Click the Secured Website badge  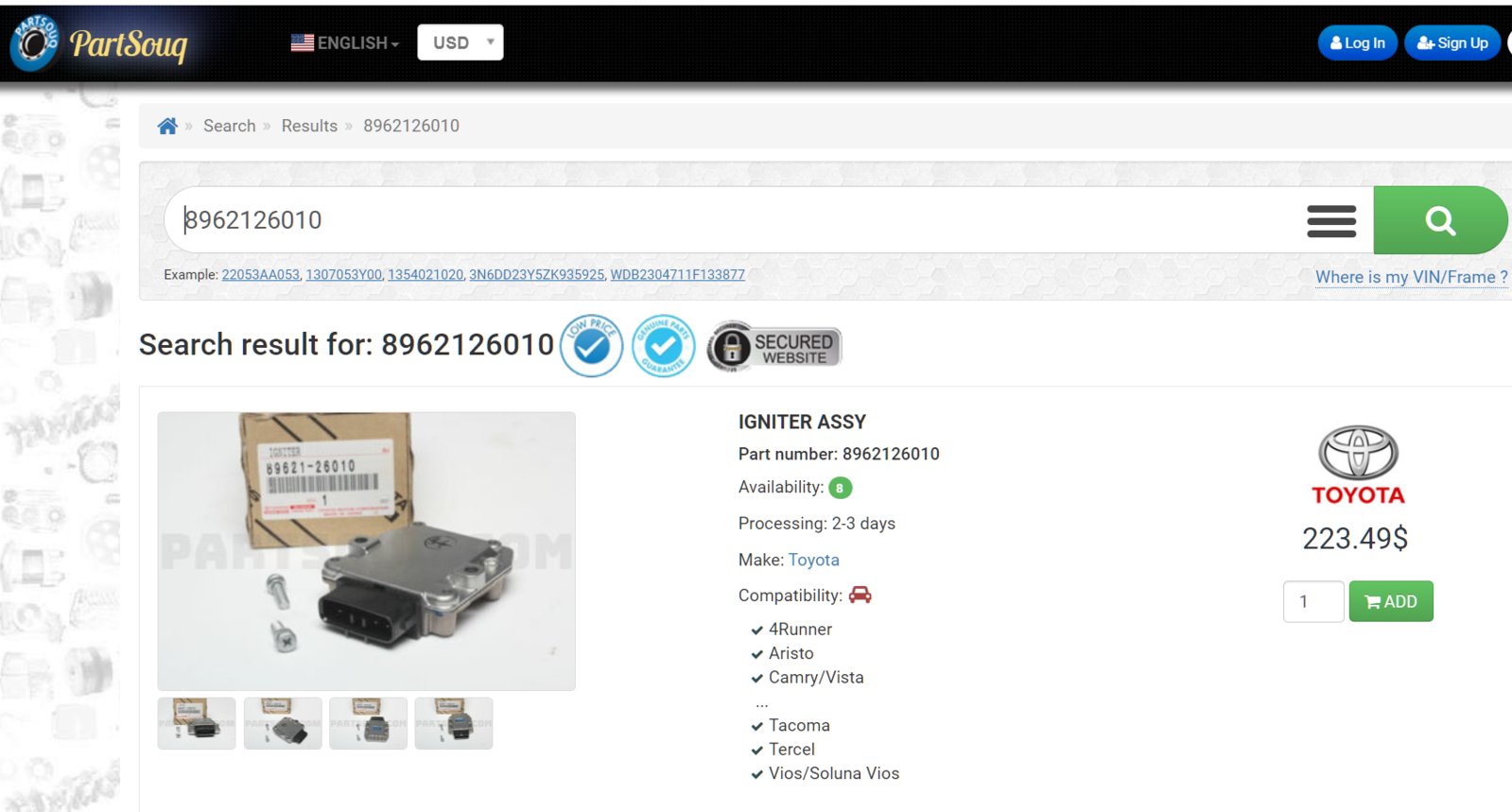tap(773, 347)
